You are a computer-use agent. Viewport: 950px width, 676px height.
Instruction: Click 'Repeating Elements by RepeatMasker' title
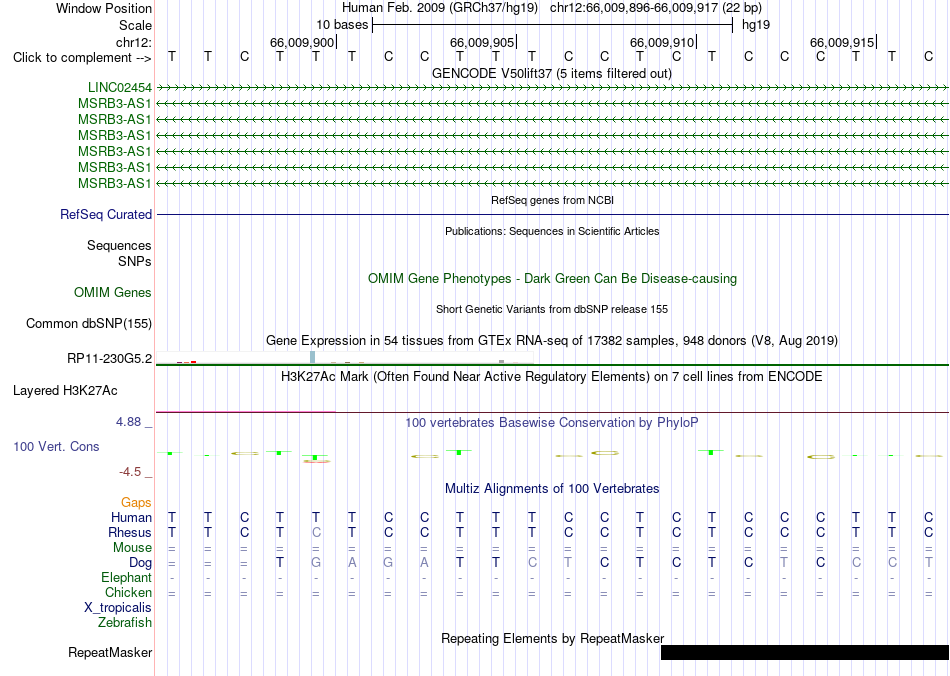tap(553, 638)
